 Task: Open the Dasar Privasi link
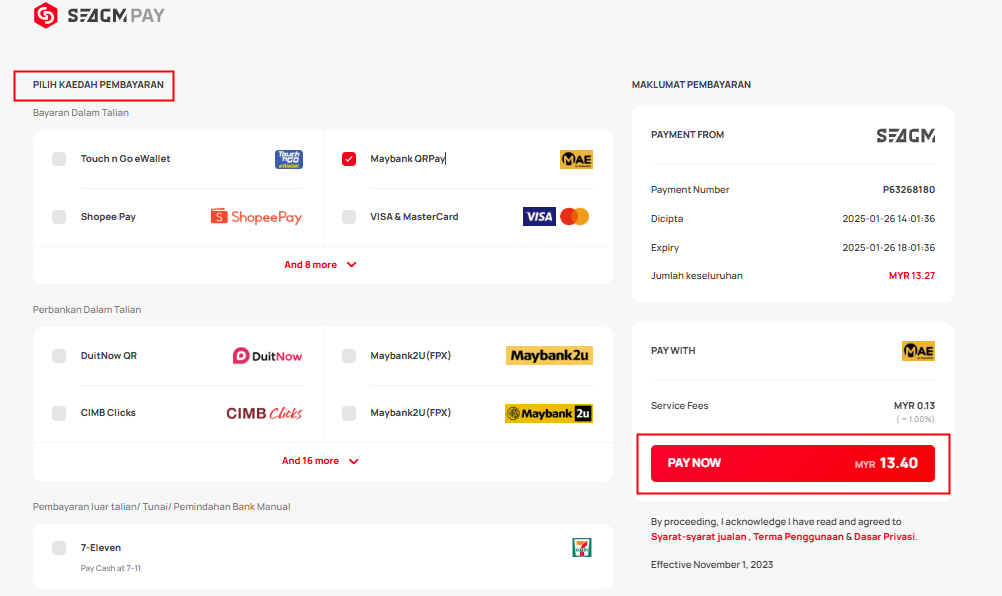pyautogui.click(x=884, y=537)
